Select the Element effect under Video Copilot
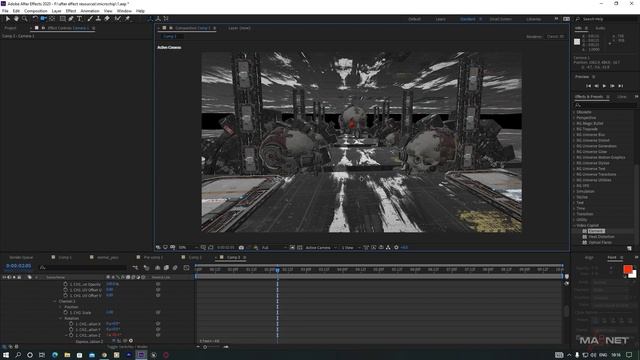Image resolution: width=640 pixels, height=360 pixels. click(596, 231)
